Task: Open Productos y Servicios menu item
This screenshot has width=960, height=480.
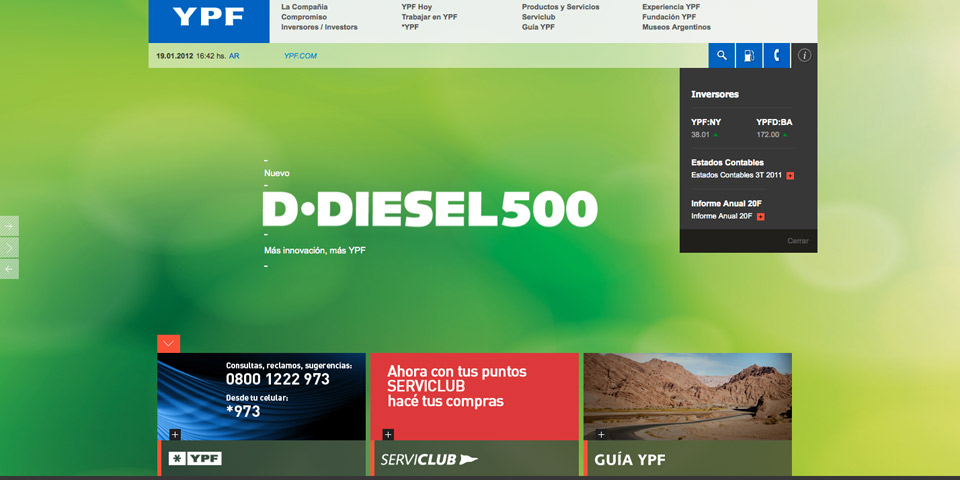Action: pos(560,7)
